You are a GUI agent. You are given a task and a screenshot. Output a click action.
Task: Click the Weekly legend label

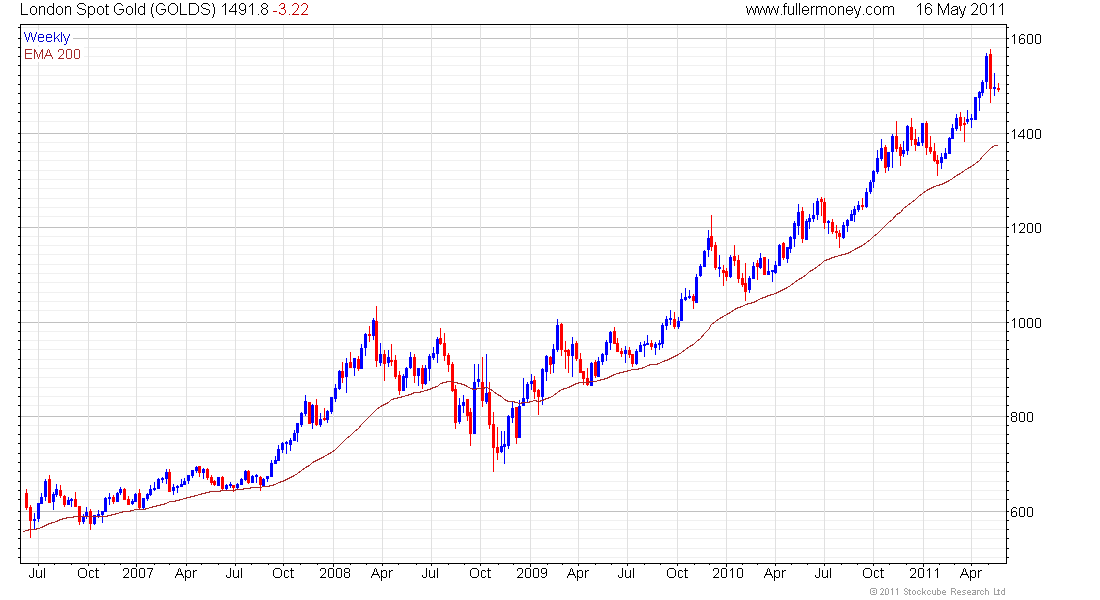click(47, 37)
